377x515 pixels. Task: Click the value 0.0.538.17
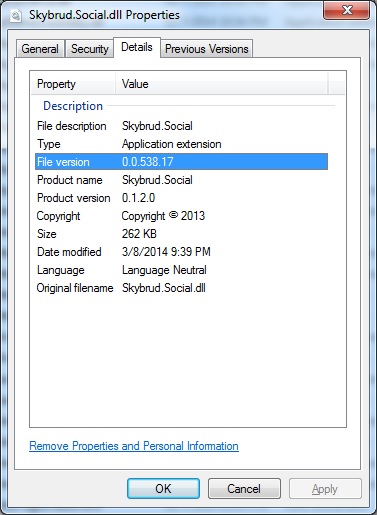click(x=148, y=162)
